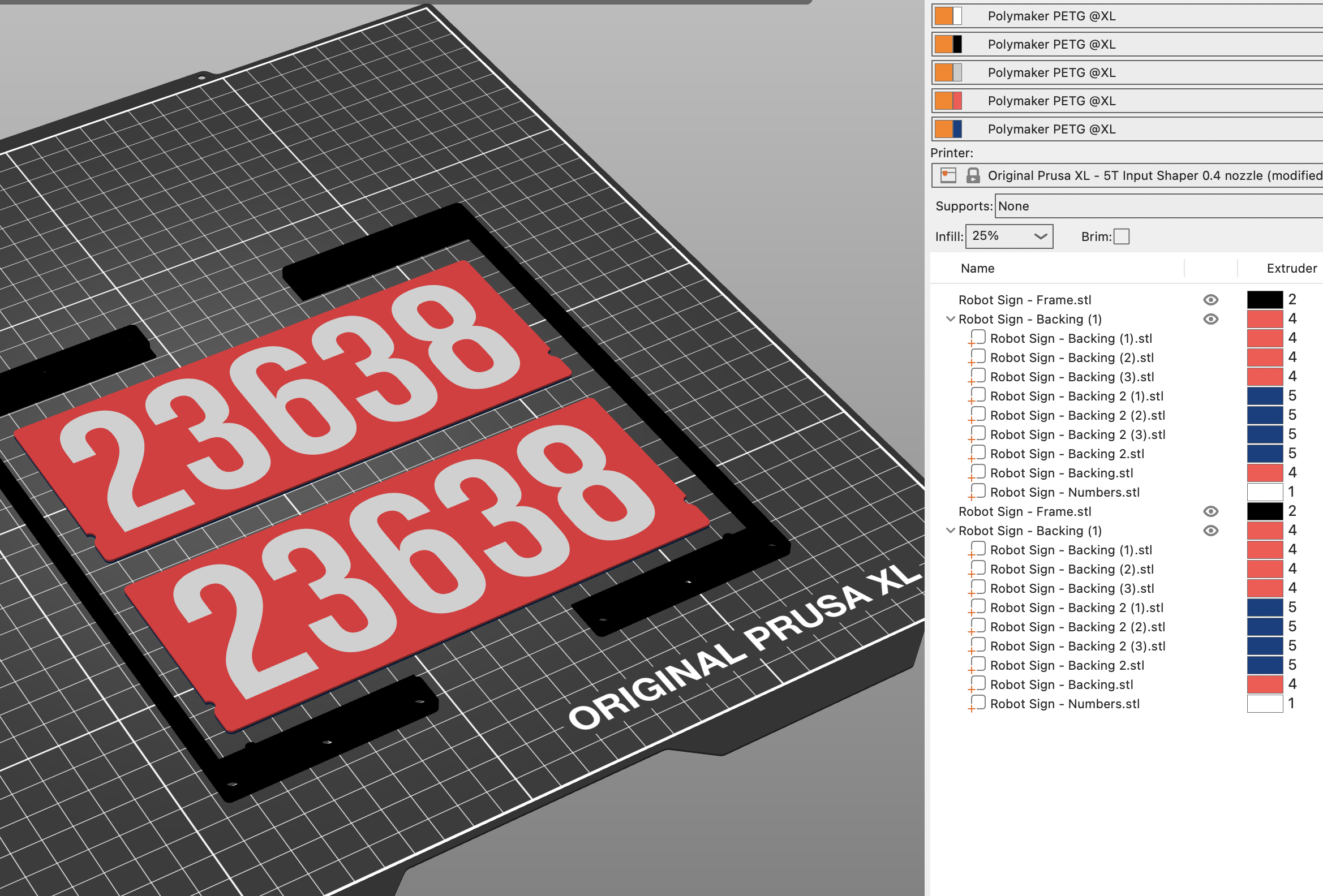Click the orange-white filament color icon

948,16
